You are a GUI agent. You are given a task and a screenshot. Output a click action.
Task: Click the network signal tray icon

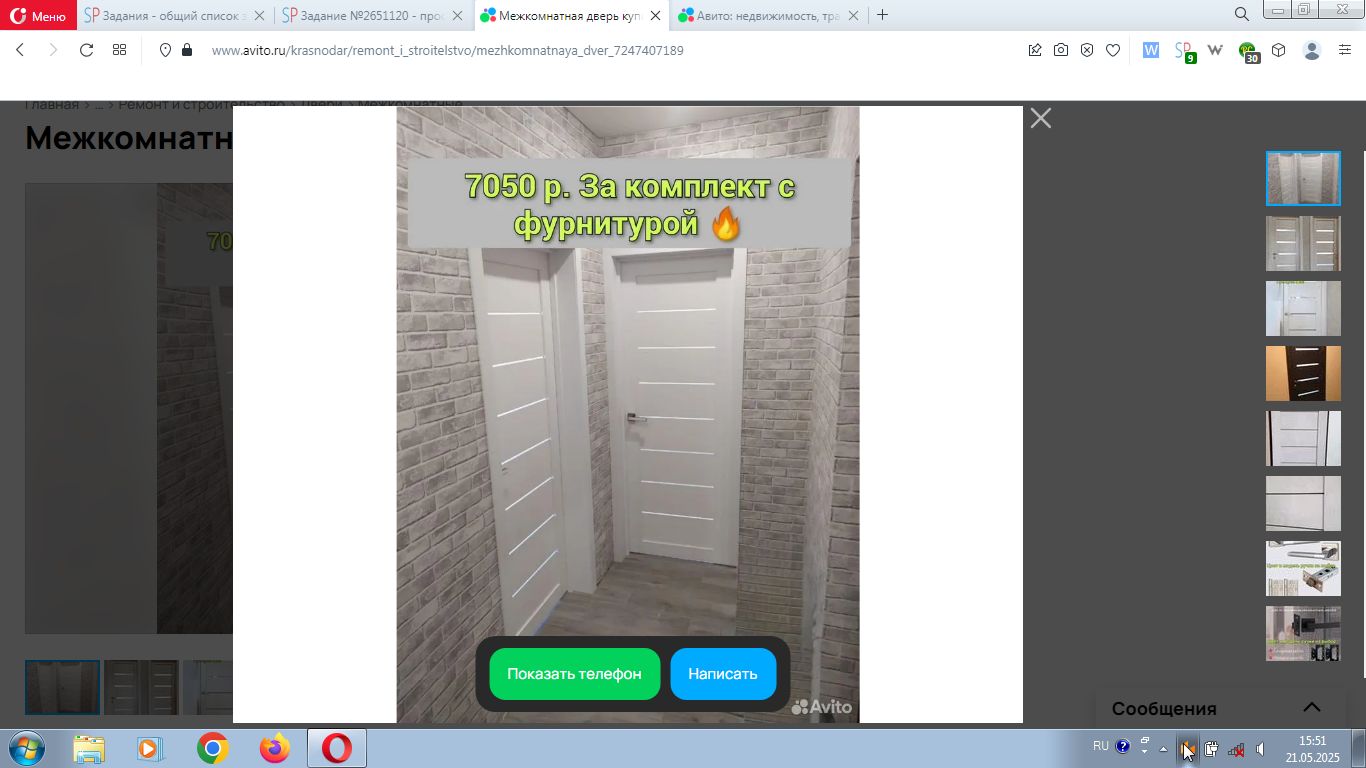[1236, 749]
